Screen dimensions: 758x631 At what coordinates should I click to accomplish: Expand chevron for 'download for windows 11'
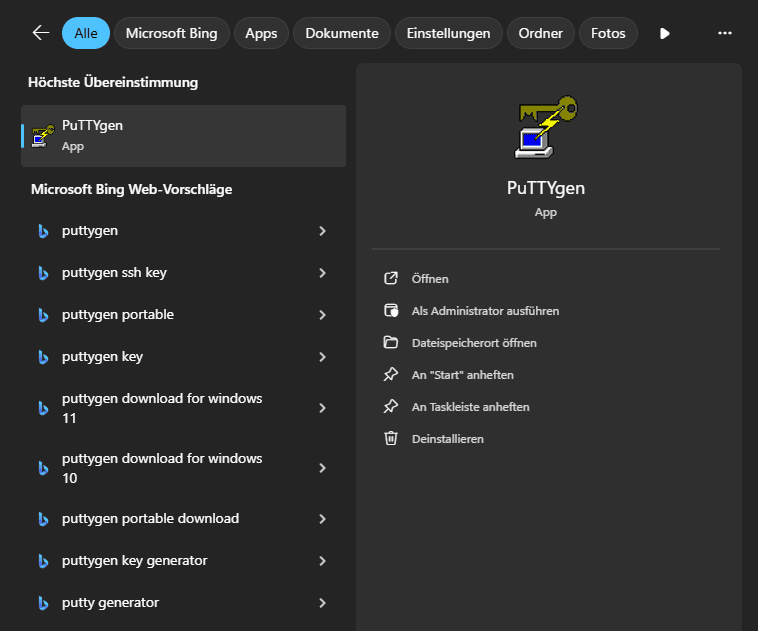point(322,408)
